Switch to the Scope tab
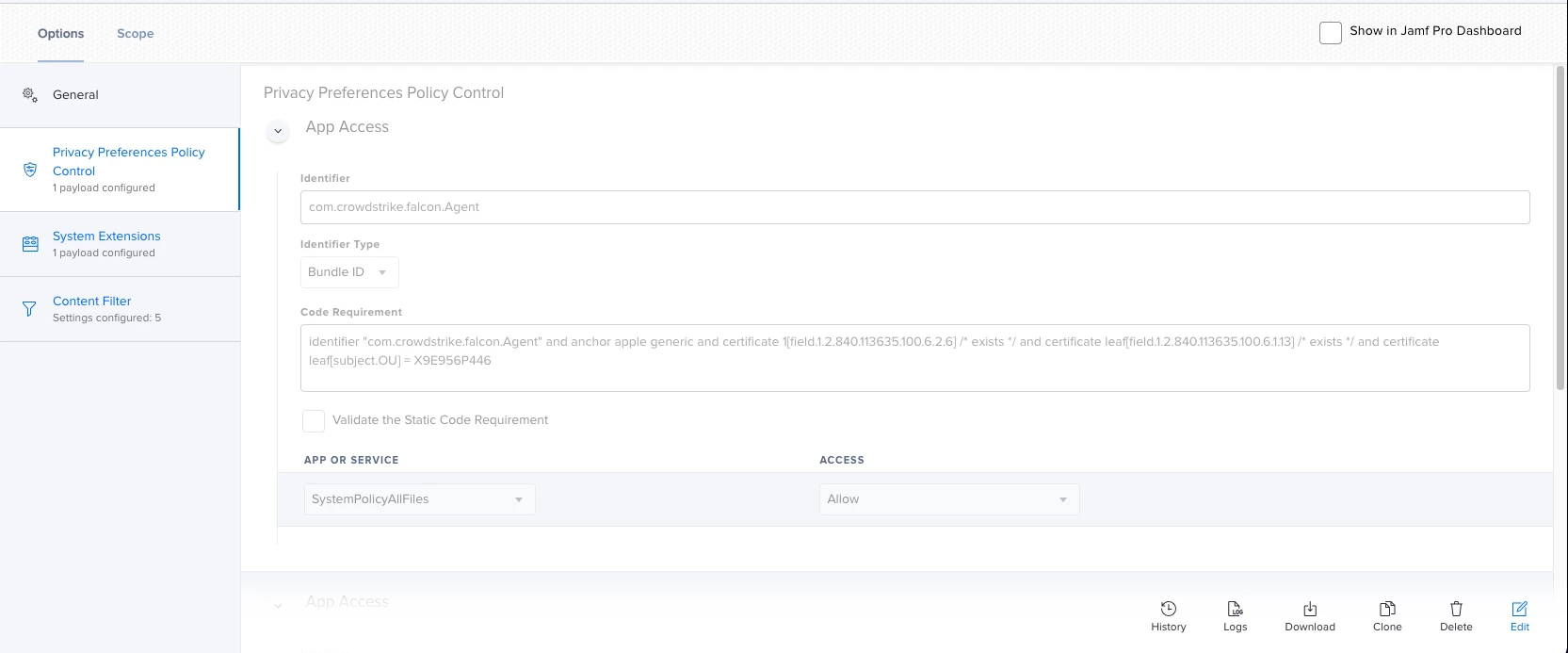The height and width of the screenshot is (653, 1568). point(136,33)
